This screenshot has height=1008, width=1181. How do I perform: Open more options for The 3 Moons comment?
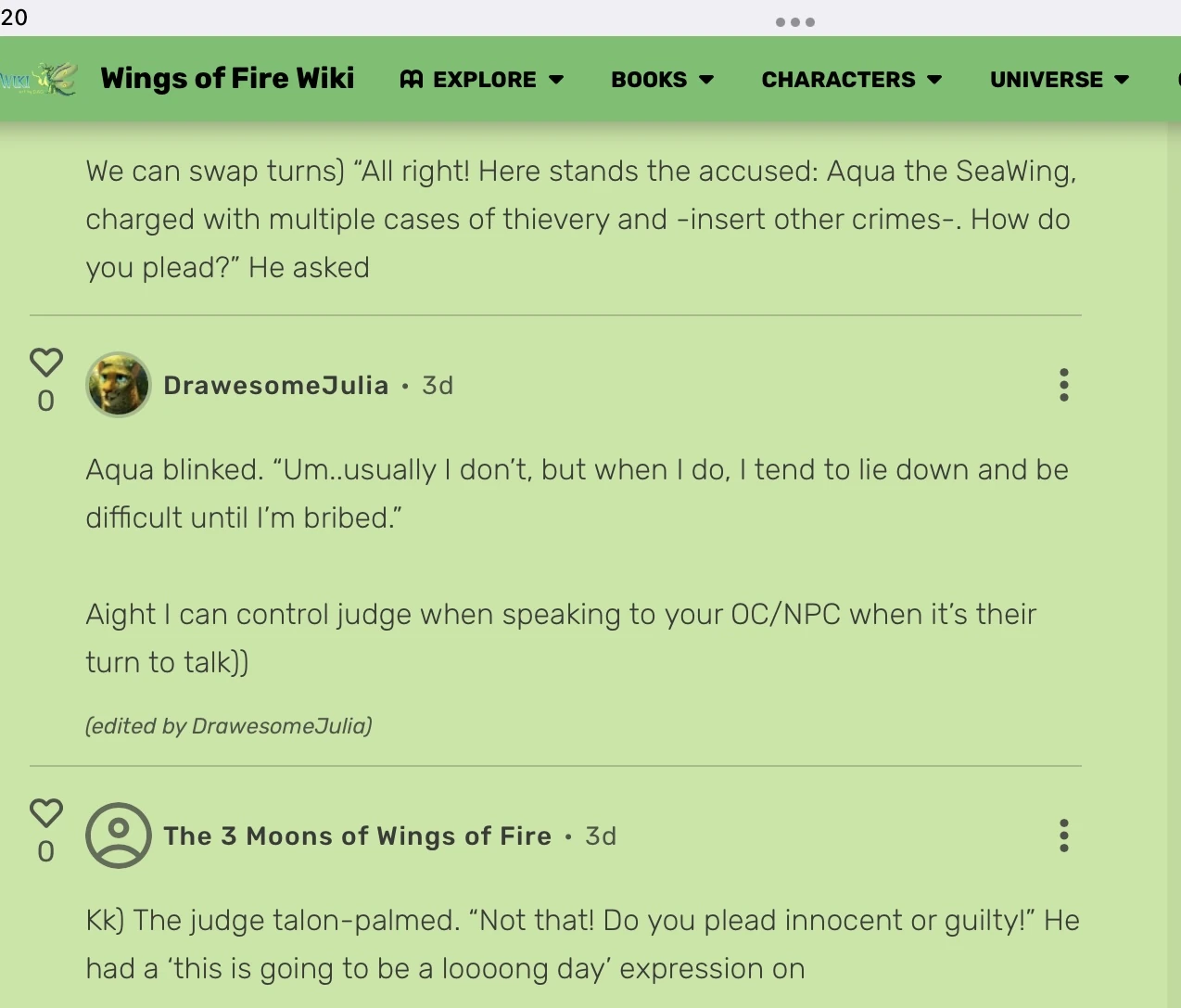[x=1064, y=836]
